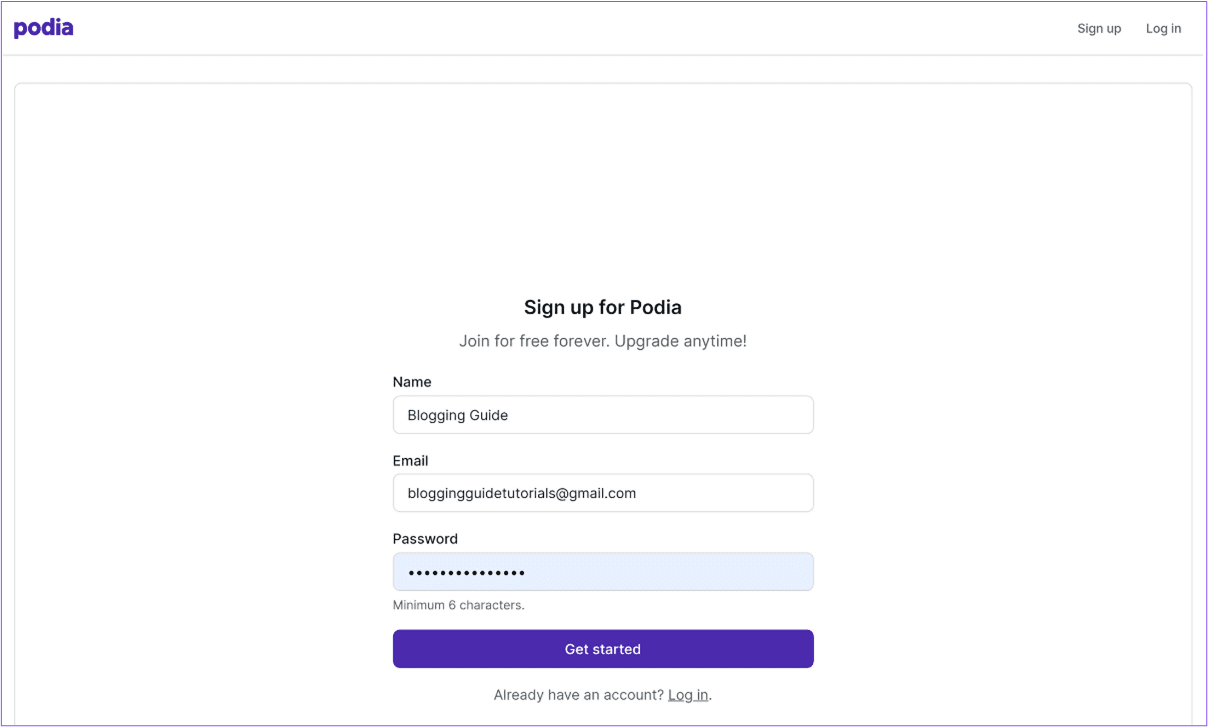Follow the Log in link below the button
Viewport: 1208px width, 727px height.
point(688,695)
